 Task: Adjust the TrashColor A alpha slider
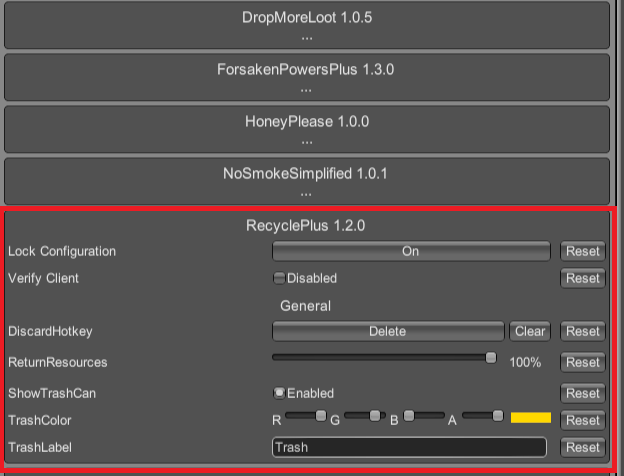(x=483, y=416)
